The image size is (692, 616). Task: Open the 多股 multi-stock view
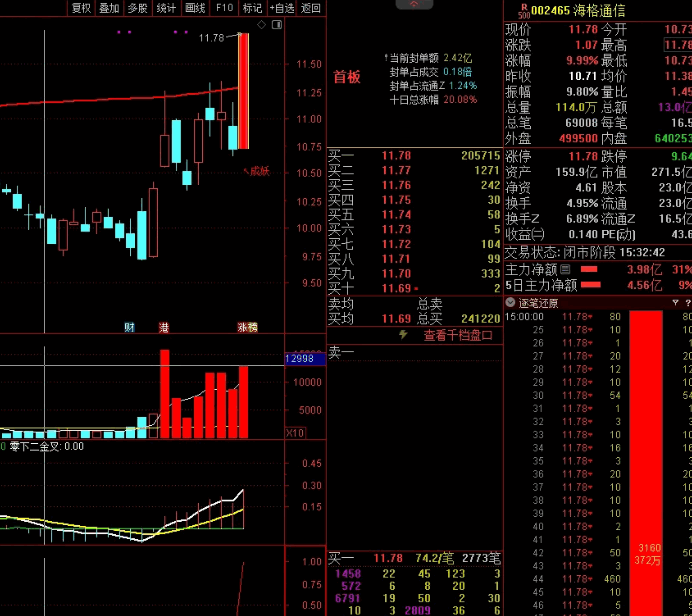click(137, 8)
